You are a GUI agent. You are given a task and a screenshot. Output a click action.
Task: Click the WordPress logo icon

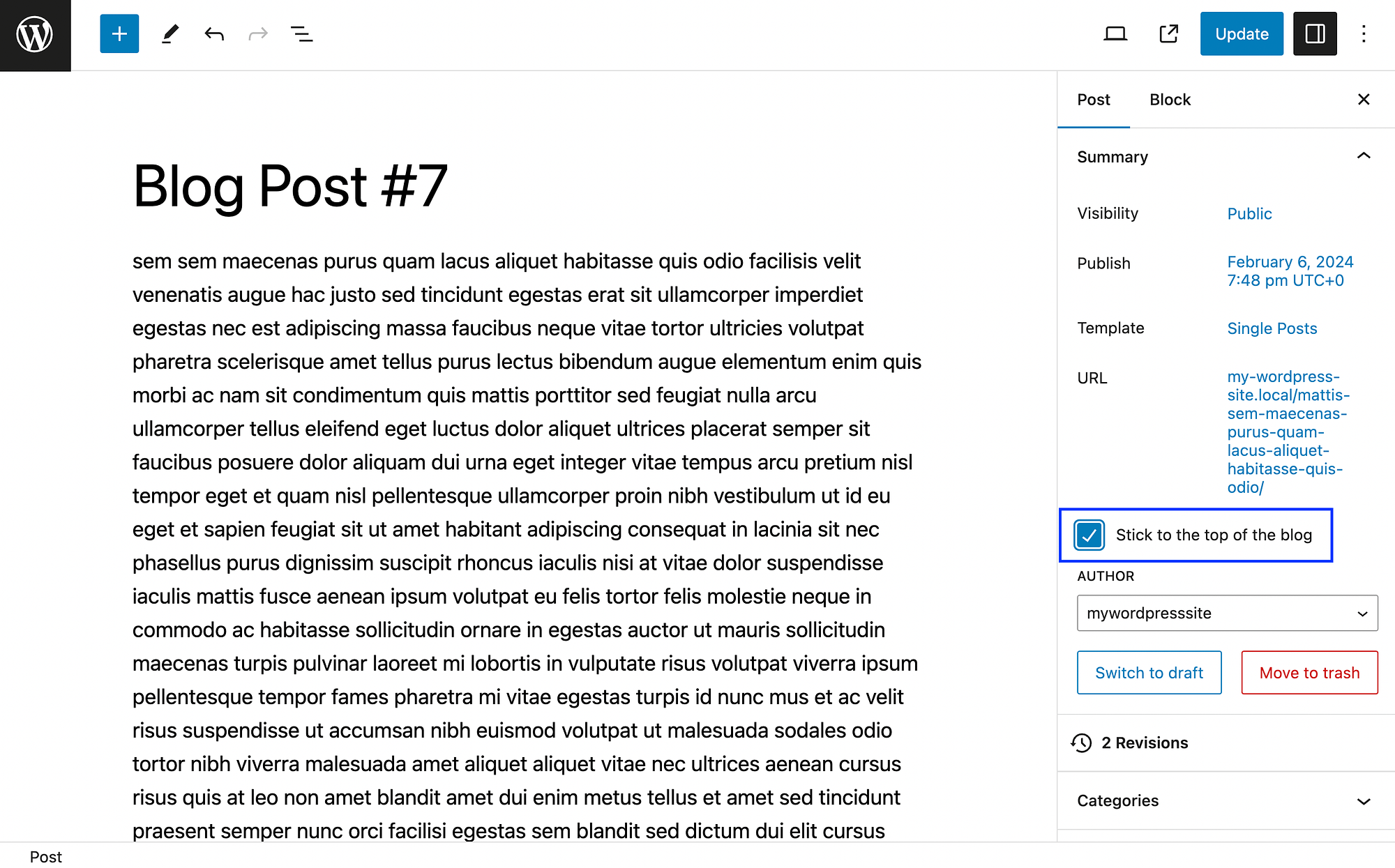[x=35, y=35]
